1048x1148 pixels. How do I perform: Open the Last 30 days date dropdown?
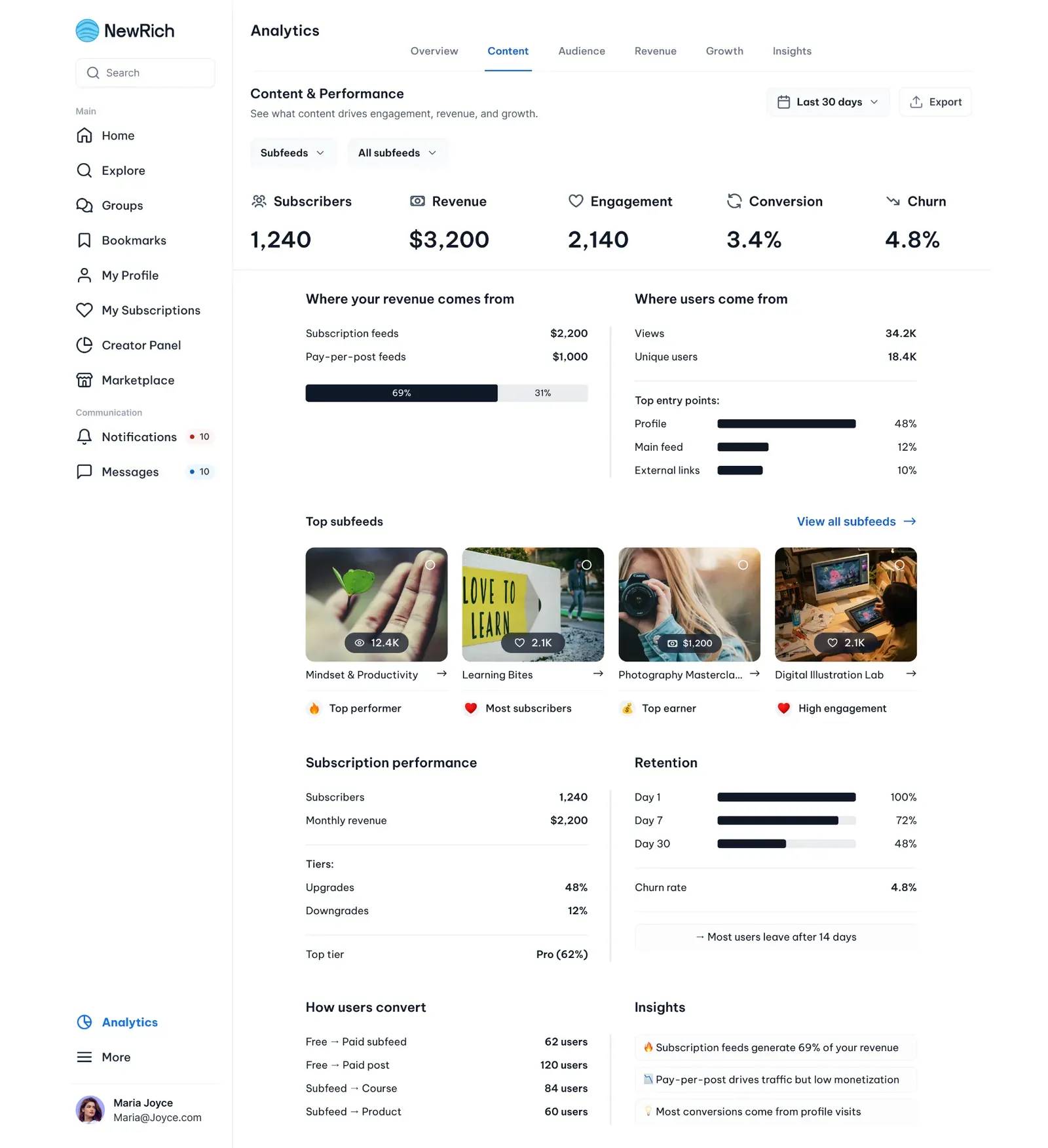click(828, 102)
